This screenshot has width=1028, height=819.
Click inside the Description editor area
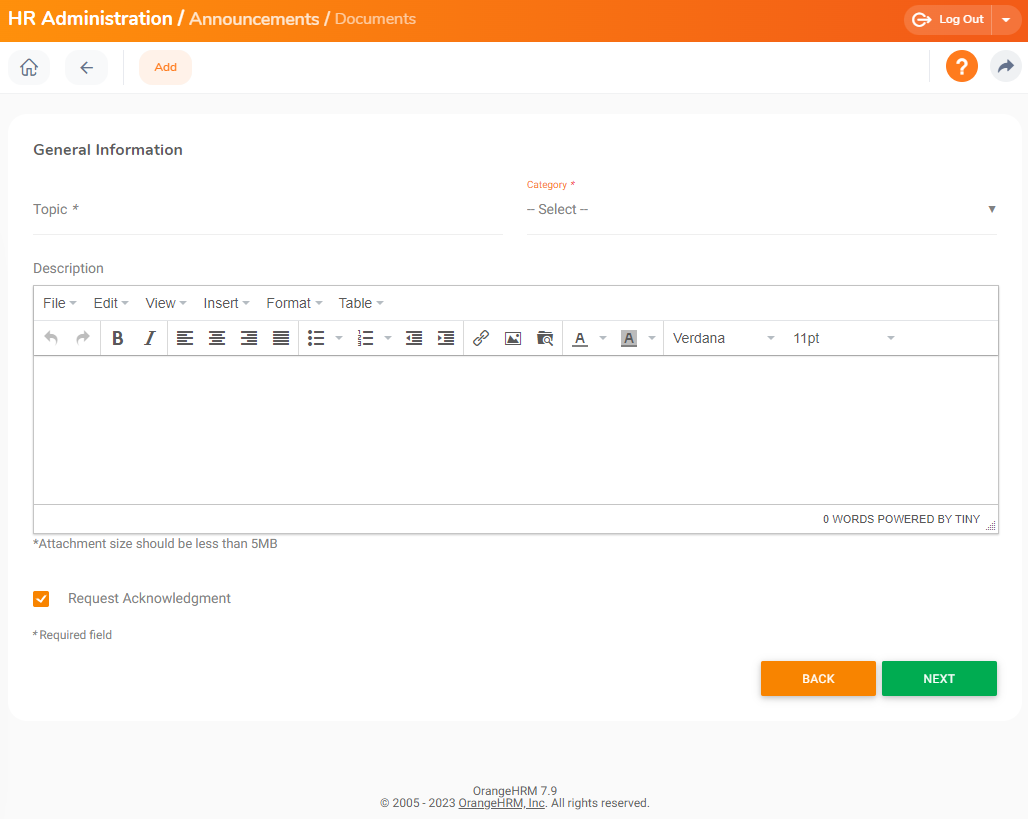coord(515,430)
